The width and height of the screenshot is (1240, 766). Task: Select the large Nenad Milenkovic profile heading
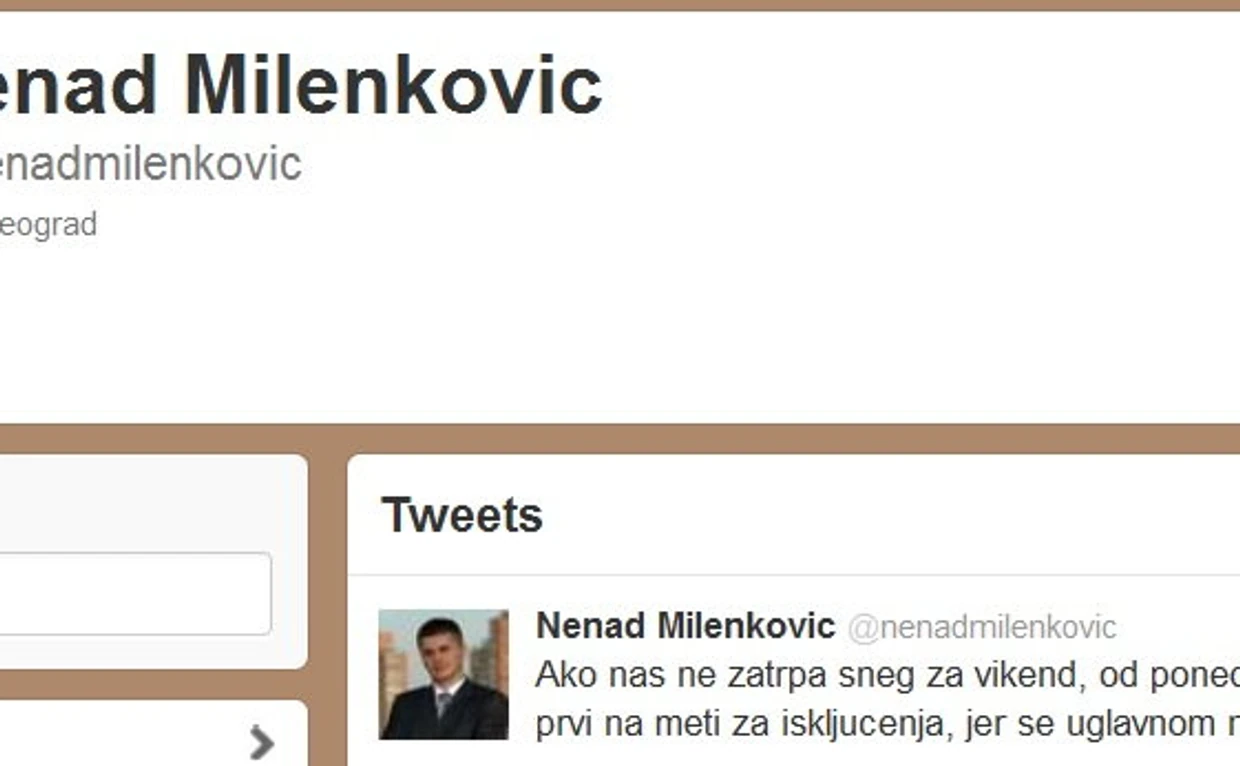tap(300, 85)
